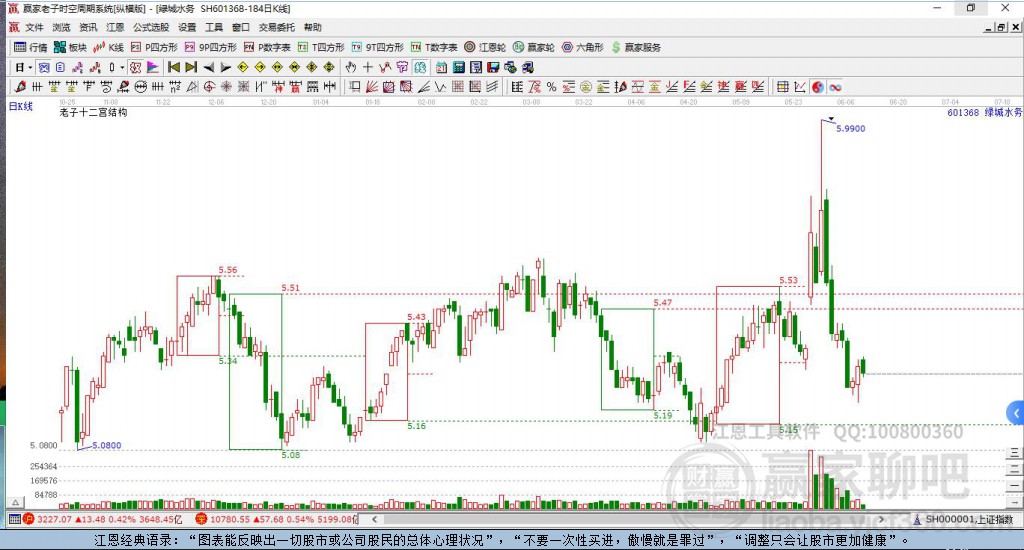
Task: Click the pink-blue flag icon
Action: [x=152, y=67]
